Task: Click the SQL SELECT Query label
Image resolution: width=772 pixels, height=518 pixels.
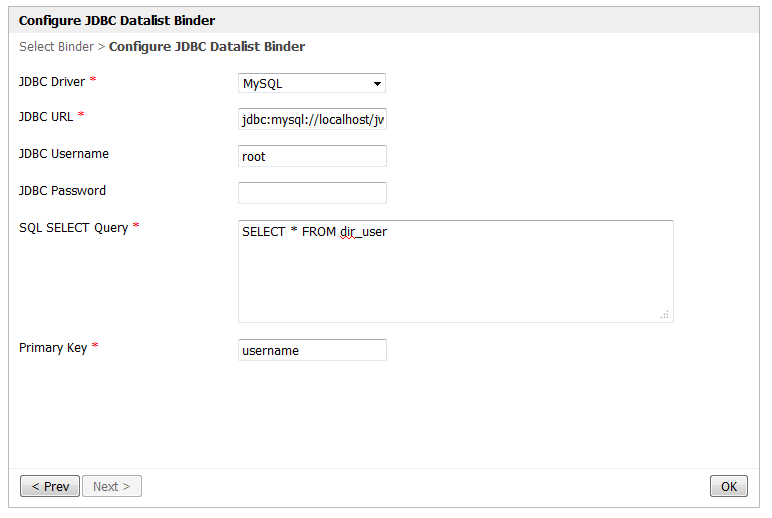Action: click(x=73, y=227)
